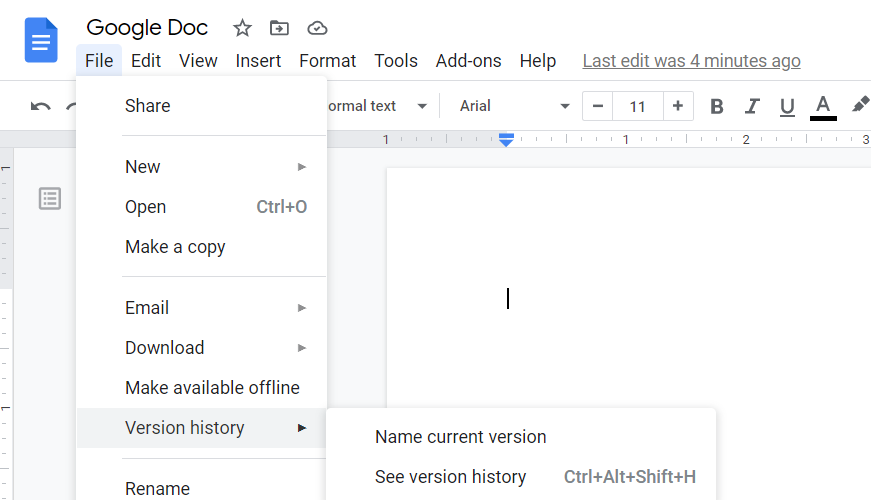The width and height of the screenshot is (871, 500).
Task: Open the Add-ons menu
Action: click(x=468, y=61)
